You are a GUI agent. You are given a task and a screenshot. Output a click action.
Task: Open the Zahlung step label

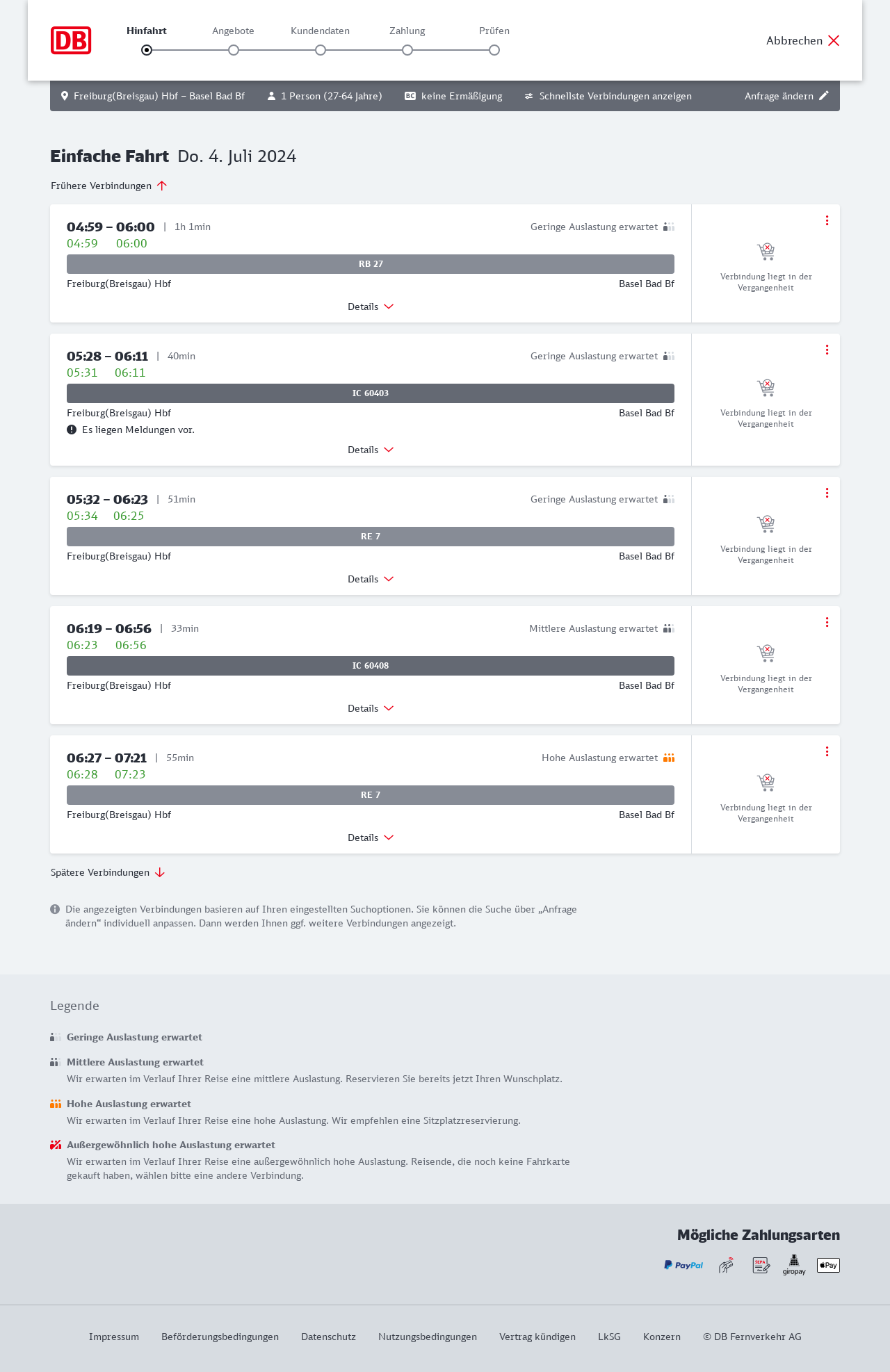pyautogui.click(x=407, y=31)
